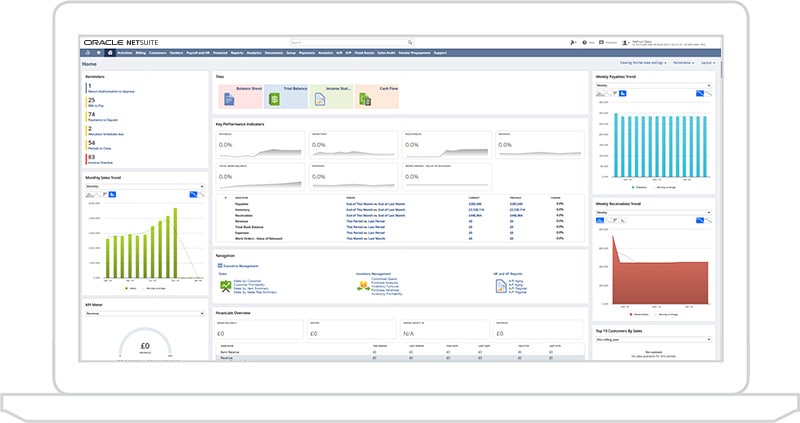Open the Income Statement tile
The image size is (800, 423).
pyautogui.click(x=331, y=96)
